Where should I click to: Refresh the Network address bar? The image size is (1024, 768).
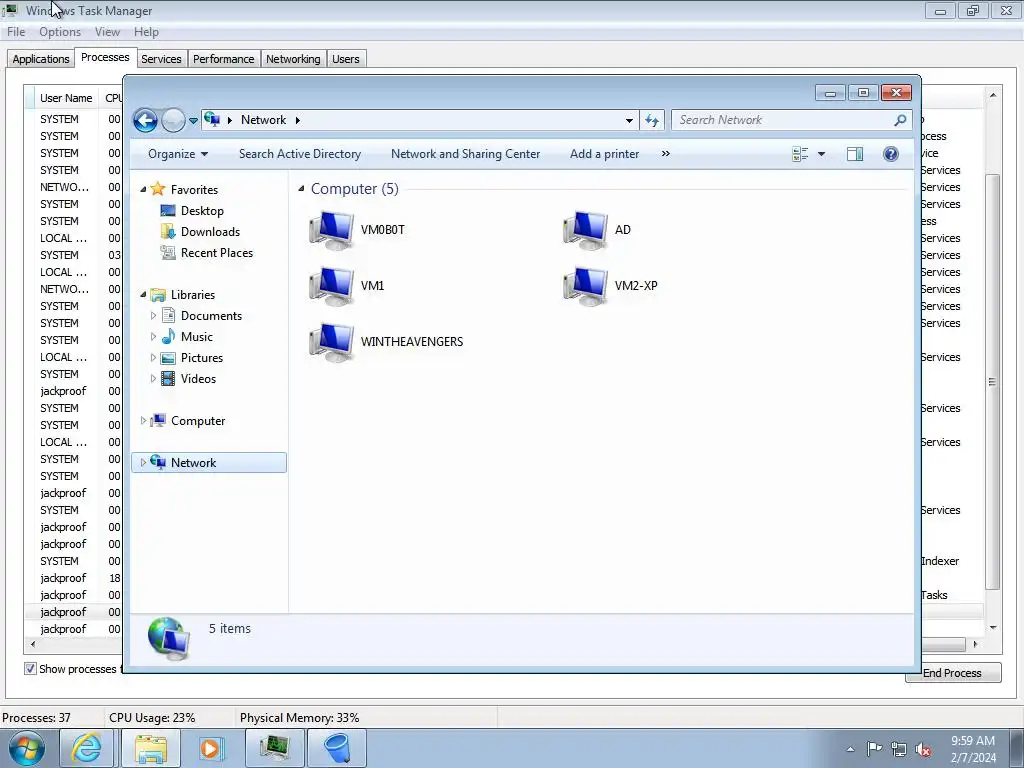coord(652,120)
